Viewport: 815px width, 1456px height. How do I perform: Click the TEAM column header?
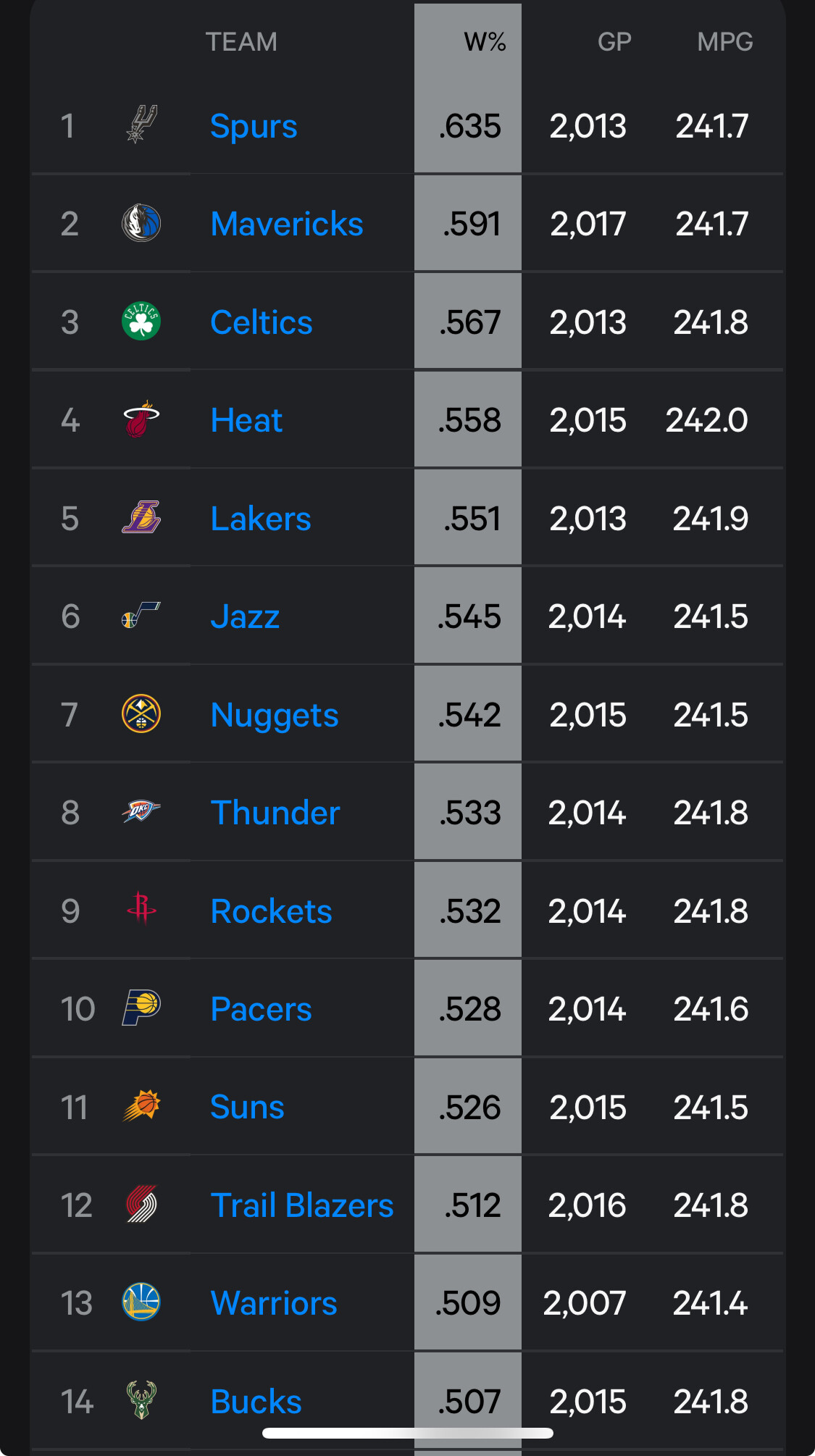[x=241, y=42]
